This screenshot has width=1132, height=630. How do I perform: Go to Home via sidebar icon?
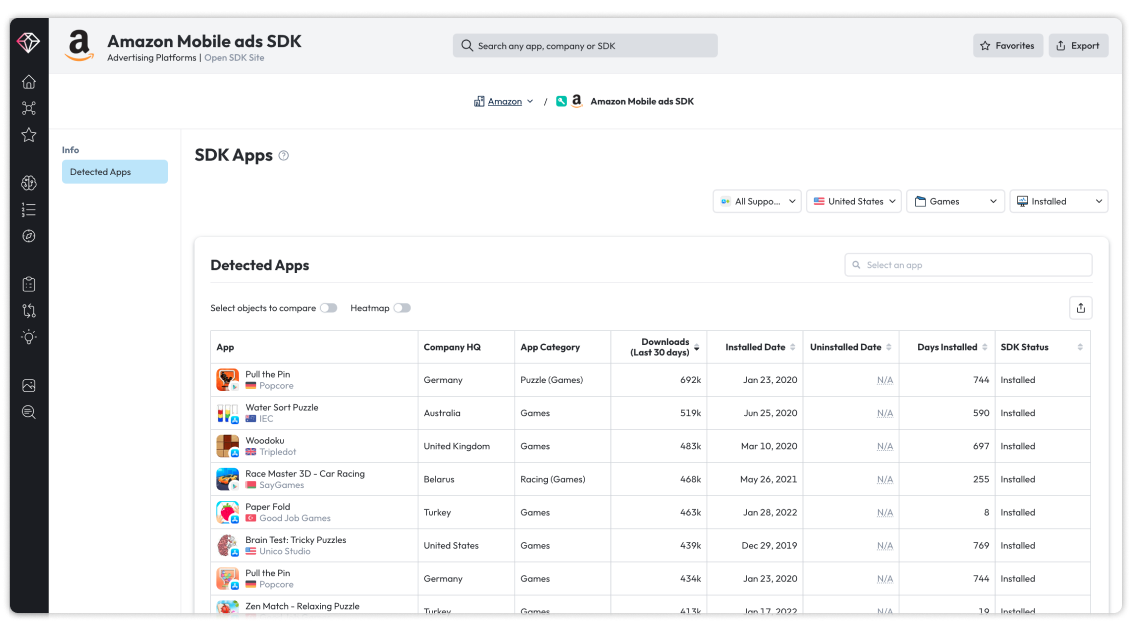pos(29,82)
